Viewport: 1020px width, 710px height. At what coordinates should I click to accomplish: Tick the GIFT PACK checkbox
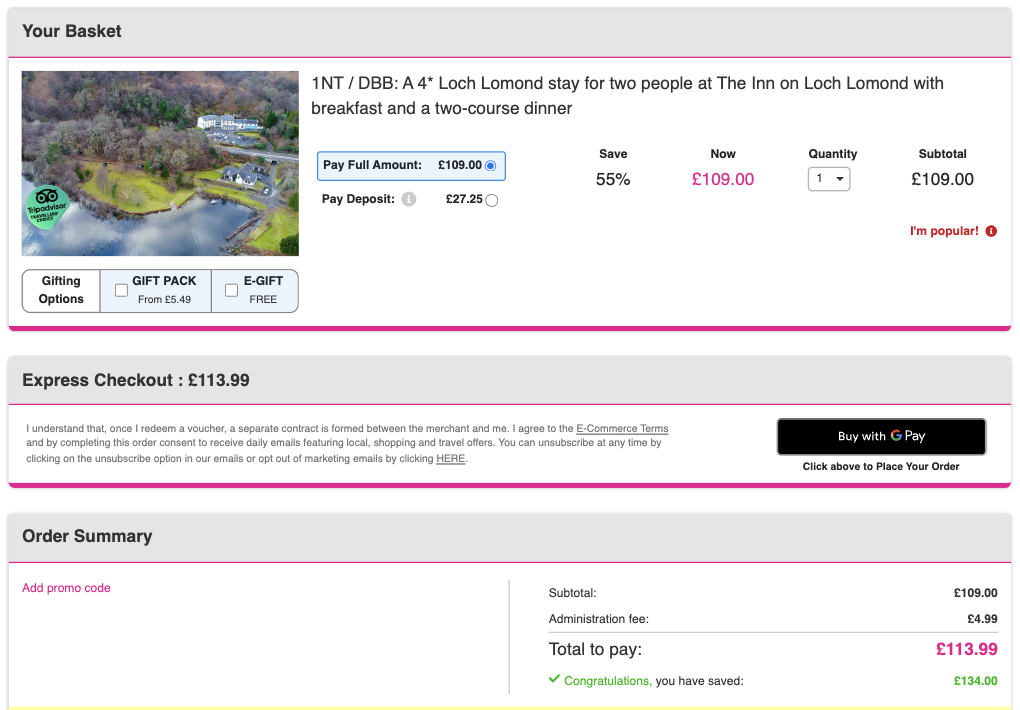tap(121, 290)
